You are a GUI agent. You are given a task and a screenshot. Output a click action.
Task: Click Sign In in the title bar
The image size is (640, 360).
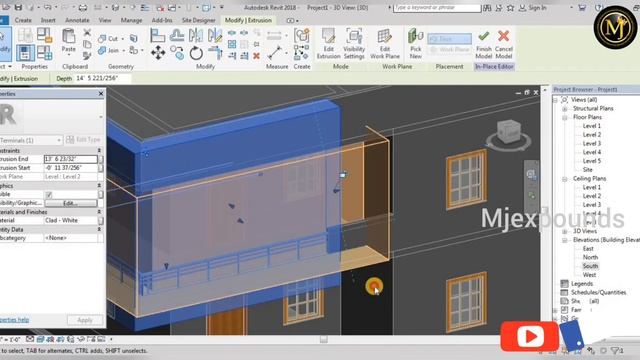coord(537,8)
